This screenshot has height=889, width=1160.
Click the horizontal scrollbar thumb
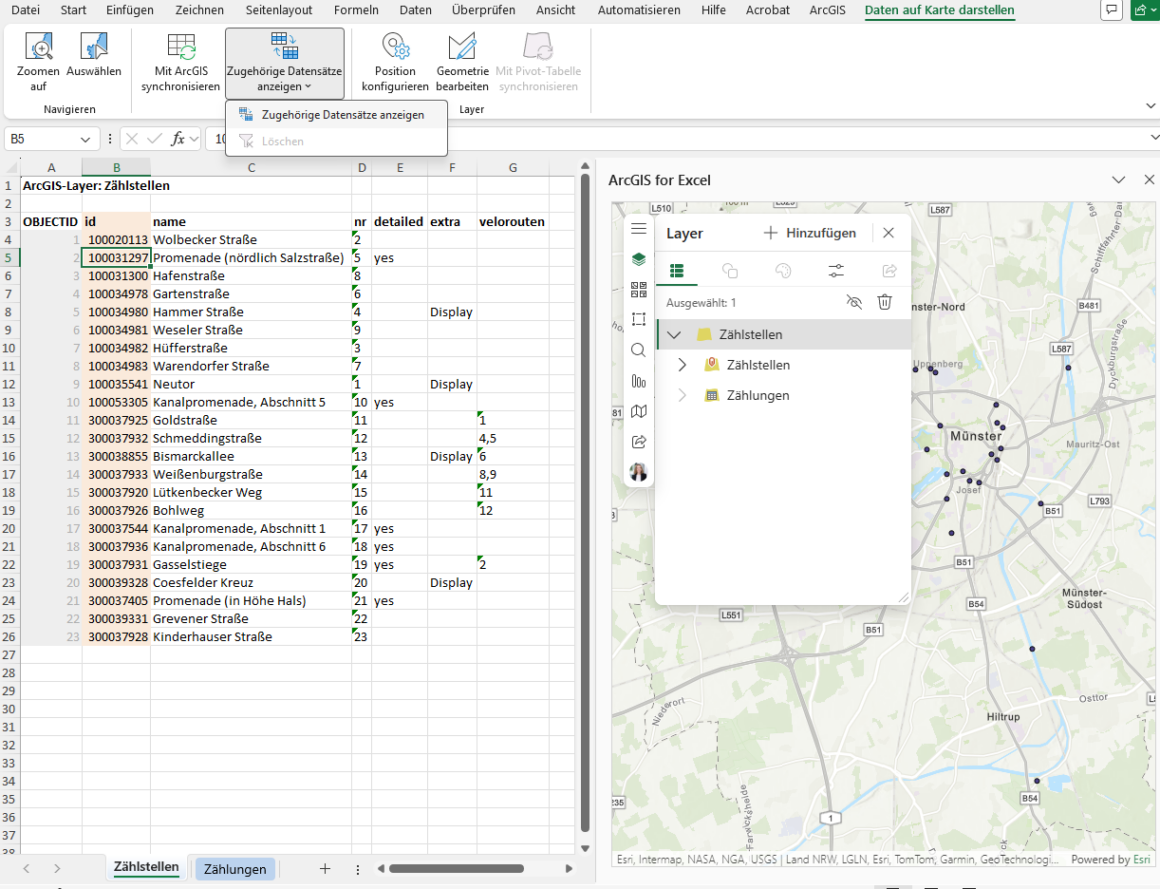point(456,868)
